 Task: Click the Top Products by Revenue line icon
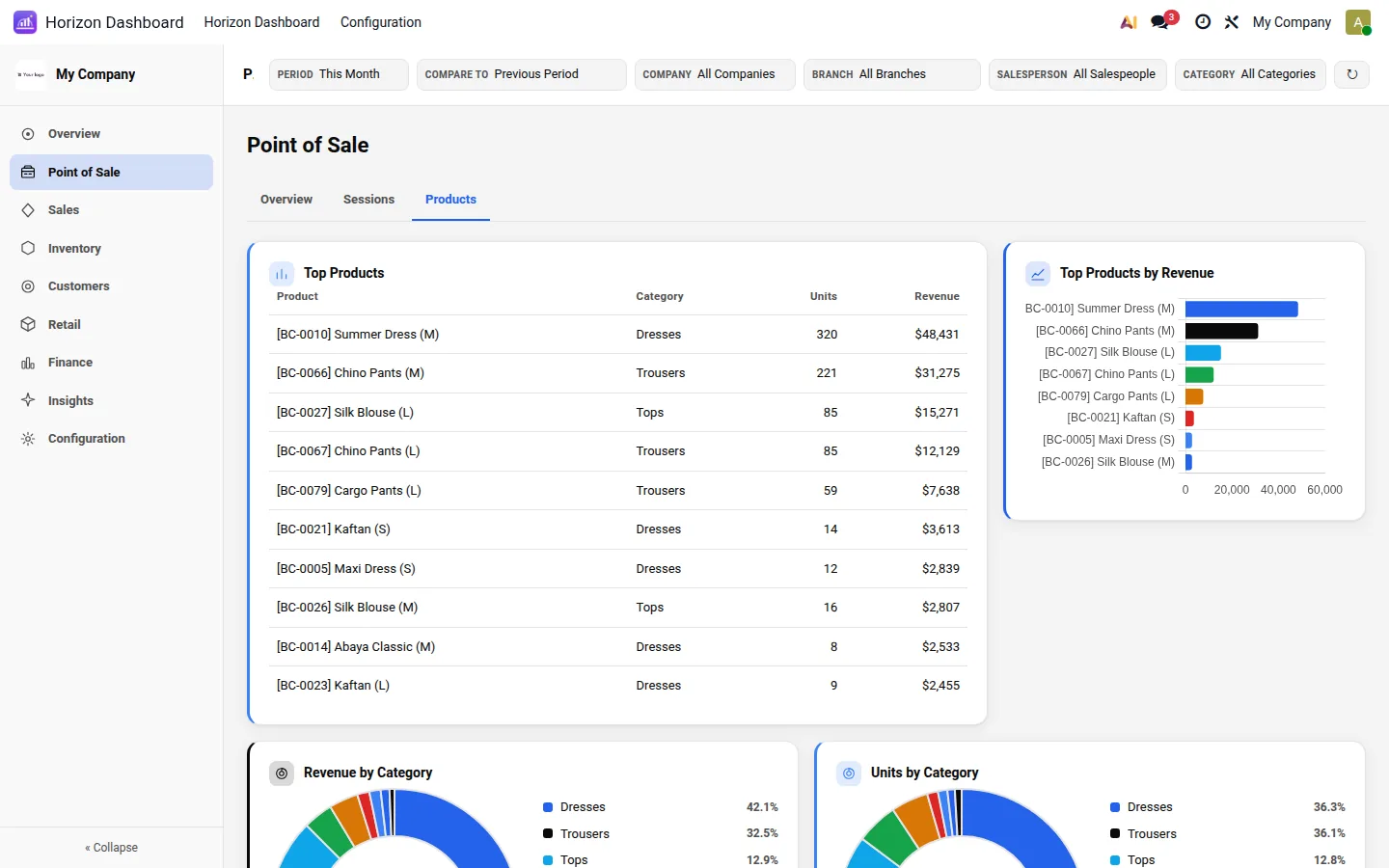tap(1038, 274)
